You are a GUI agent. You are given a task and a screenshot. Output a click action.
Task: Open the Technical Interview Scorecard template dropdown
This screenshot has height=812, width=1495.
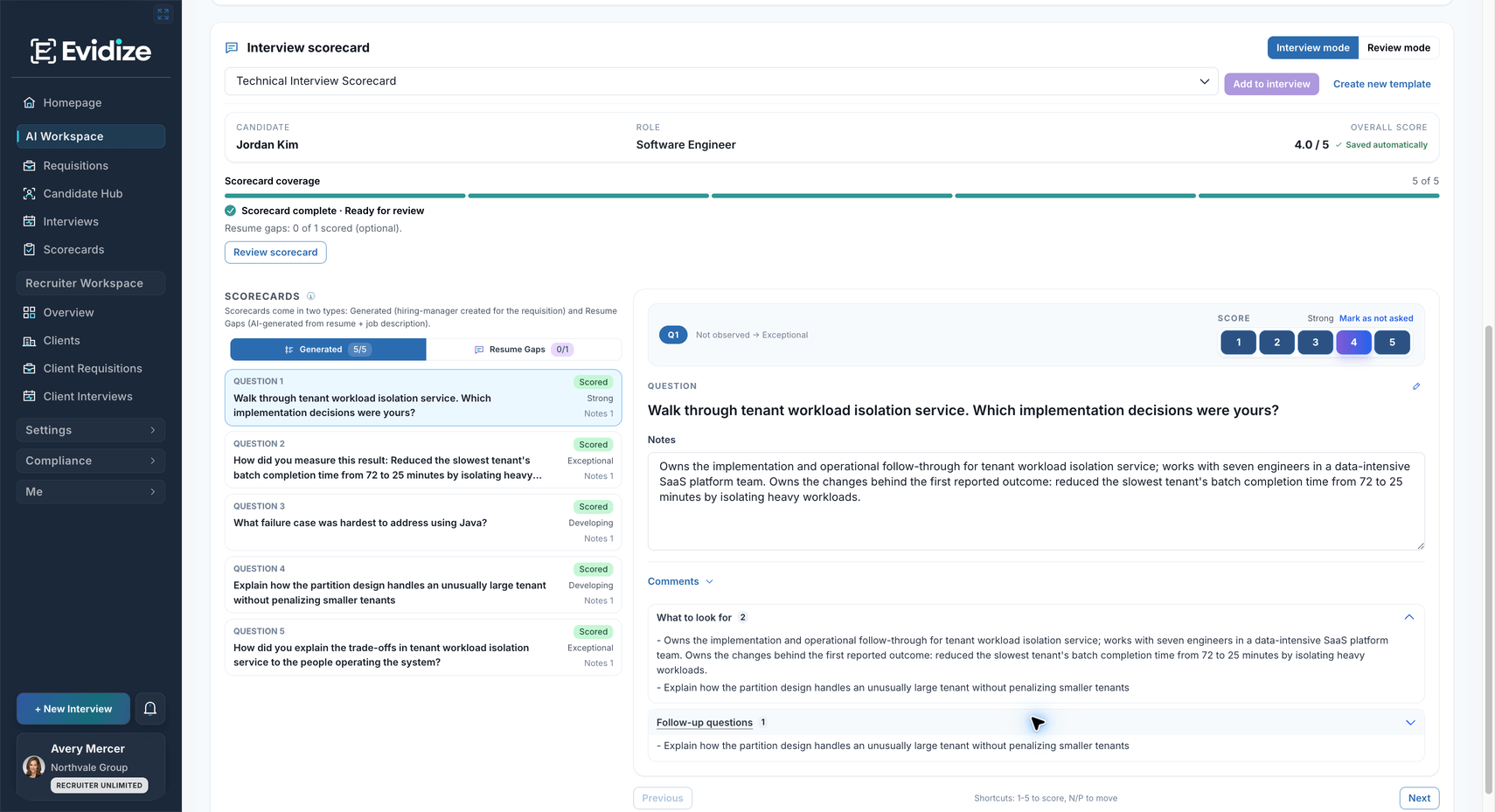[x=721, y=81]
